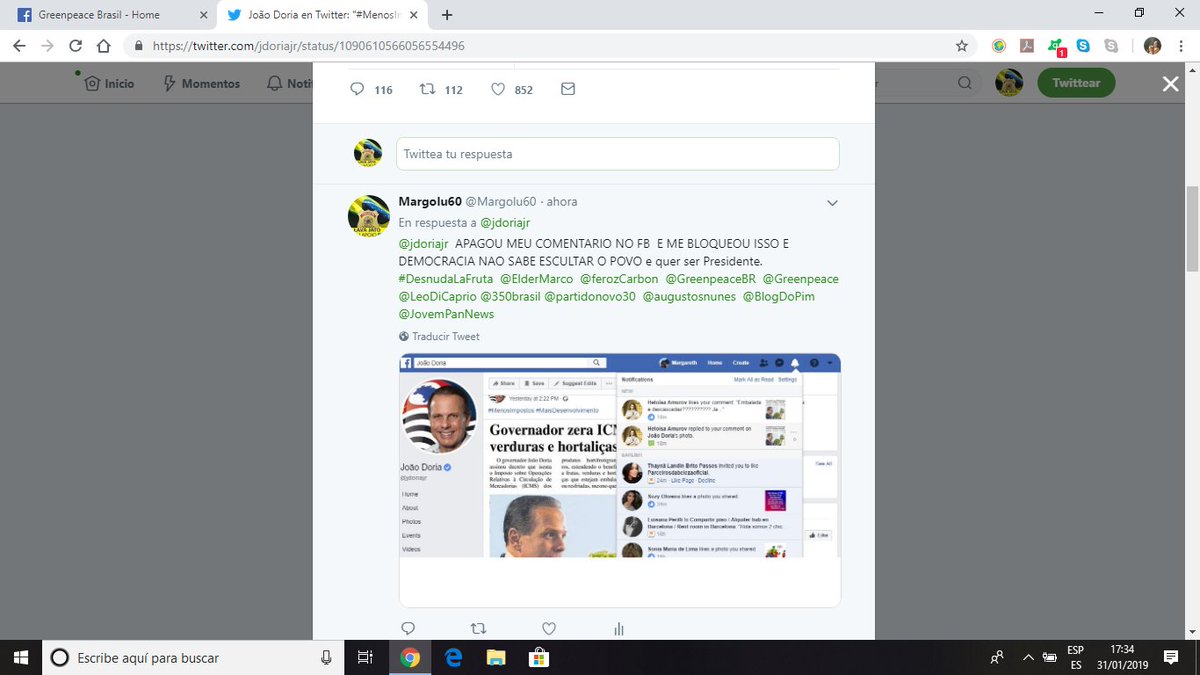
Task: Click the reply icon showing 116
Action: click(x=358, y=89)
